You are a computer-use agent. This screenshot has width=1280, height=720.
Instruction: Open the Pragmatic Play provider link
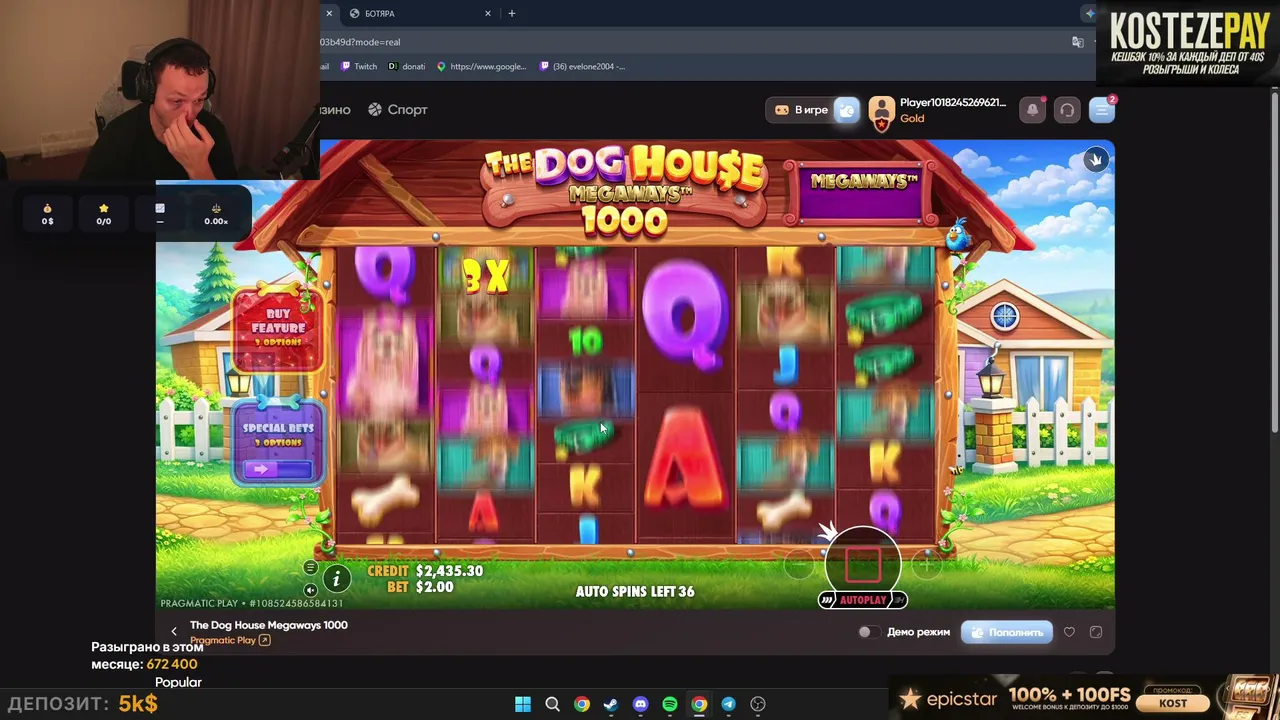coord(230,640)
